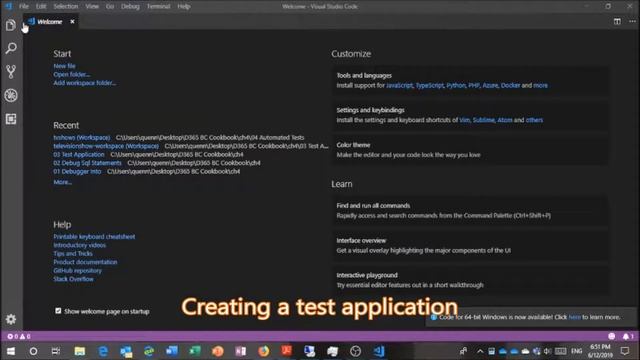Open GitHub repository link
The image size is (640, 360).
click(x=77, y=271)
